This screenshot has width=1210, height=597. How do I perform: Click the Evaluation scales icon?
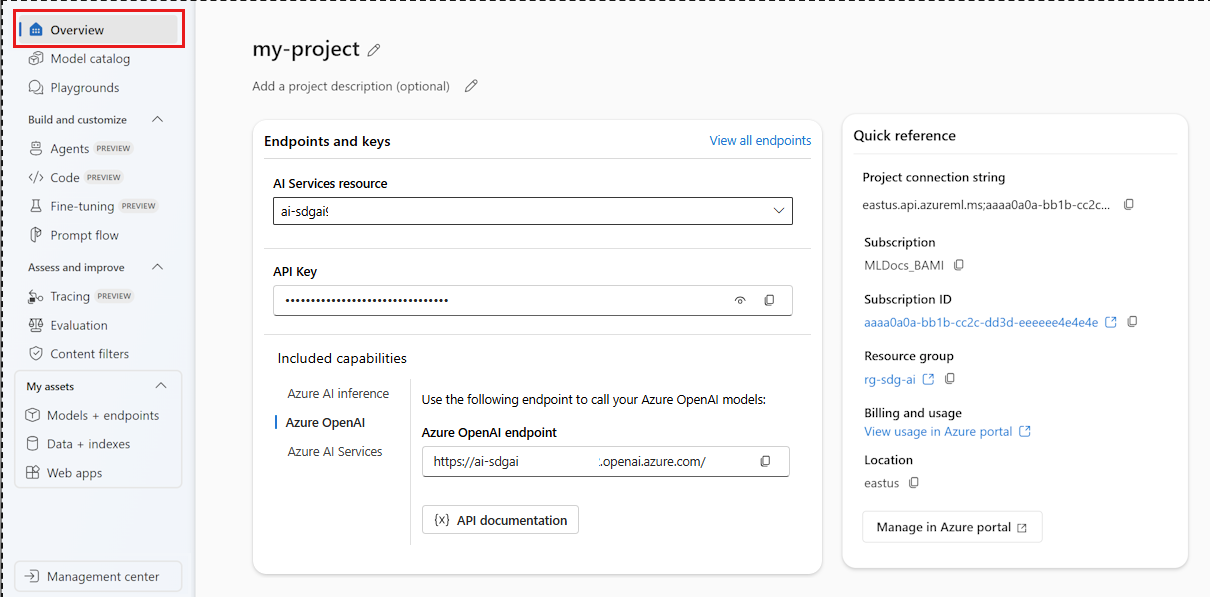click(36, 325)
